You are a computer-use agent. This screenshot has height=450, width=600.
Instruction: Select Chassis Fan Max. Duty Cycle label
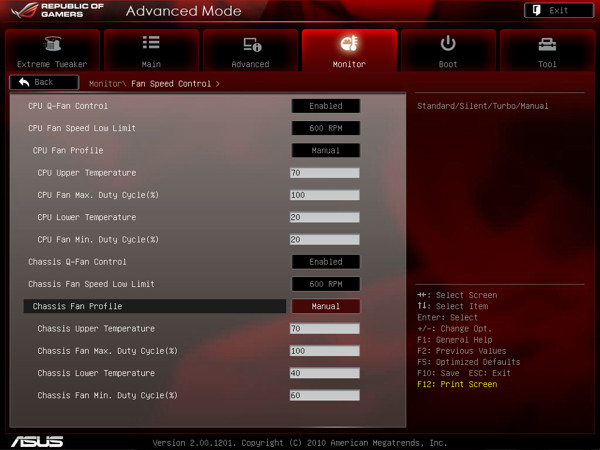click(x=107, y=351)
